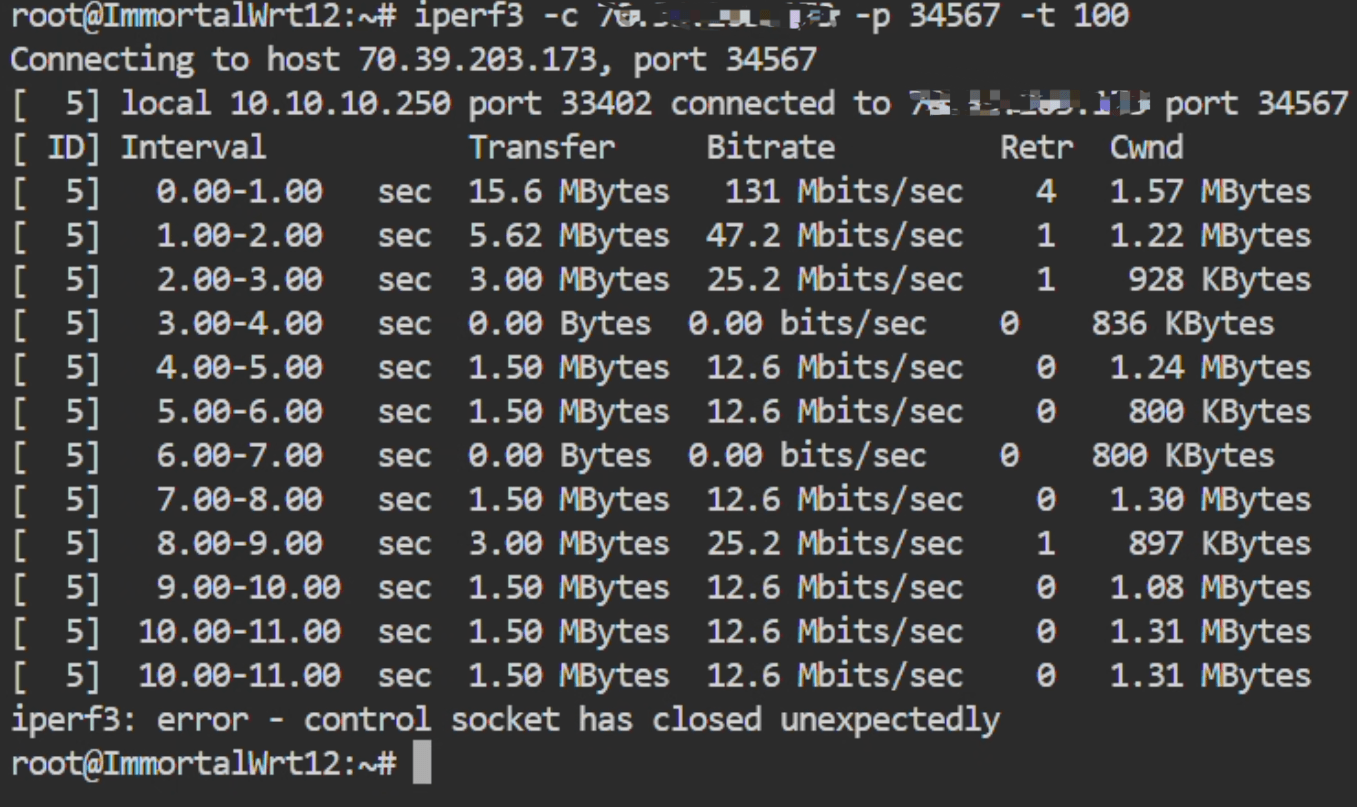Click the terminal cursor block at the prompt
The height and width of the screenshot is (807, 1357).
(421, 764)
